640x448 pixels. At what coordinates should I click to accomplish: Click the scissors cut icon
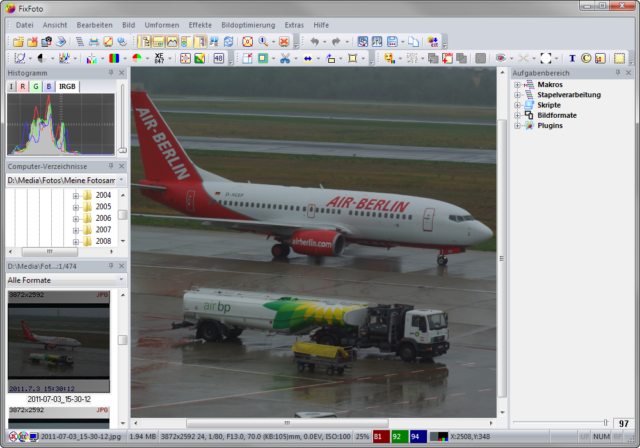pyautogui.click(x=285, y=58)
